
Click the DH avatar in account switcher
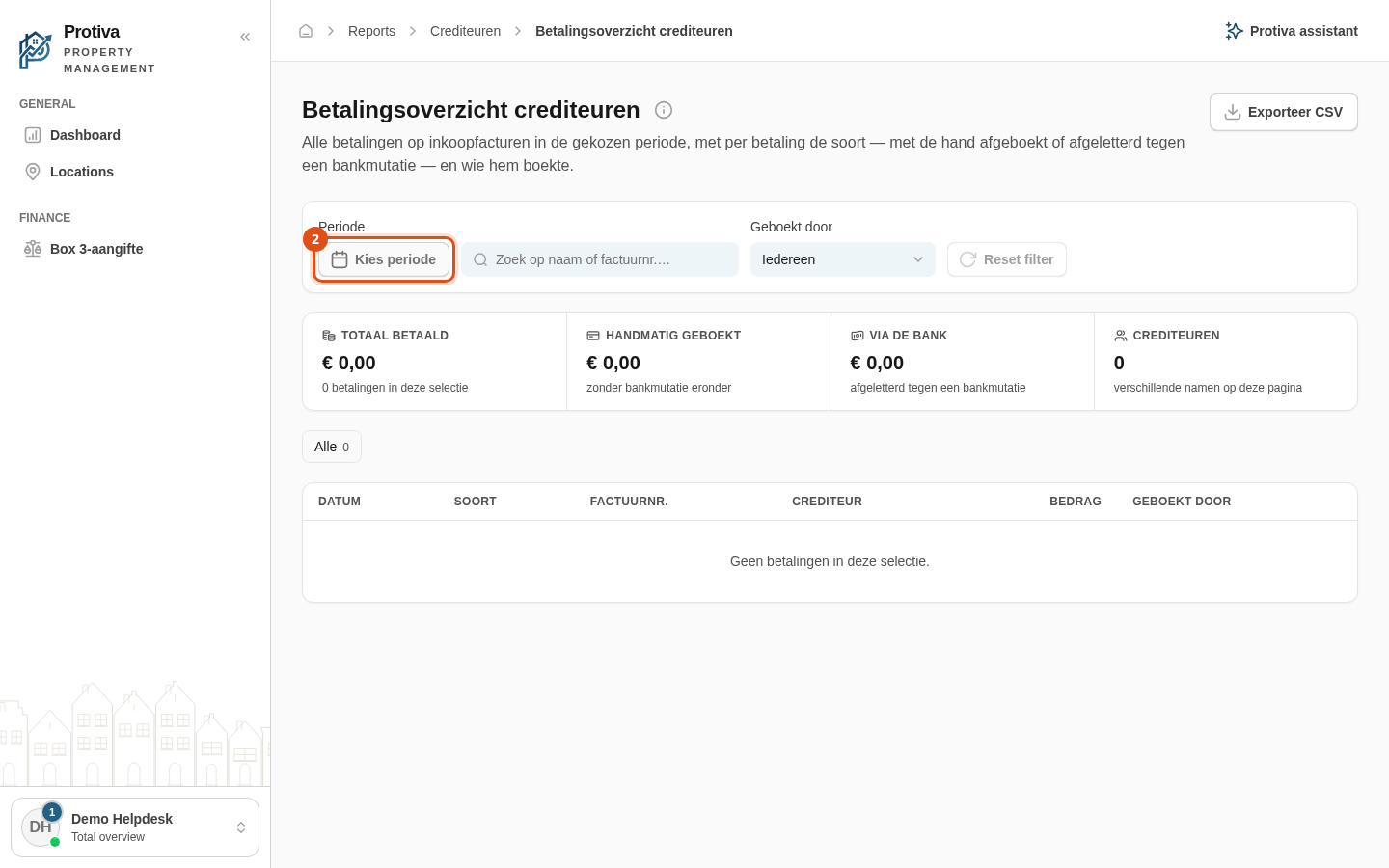[41, 827]
